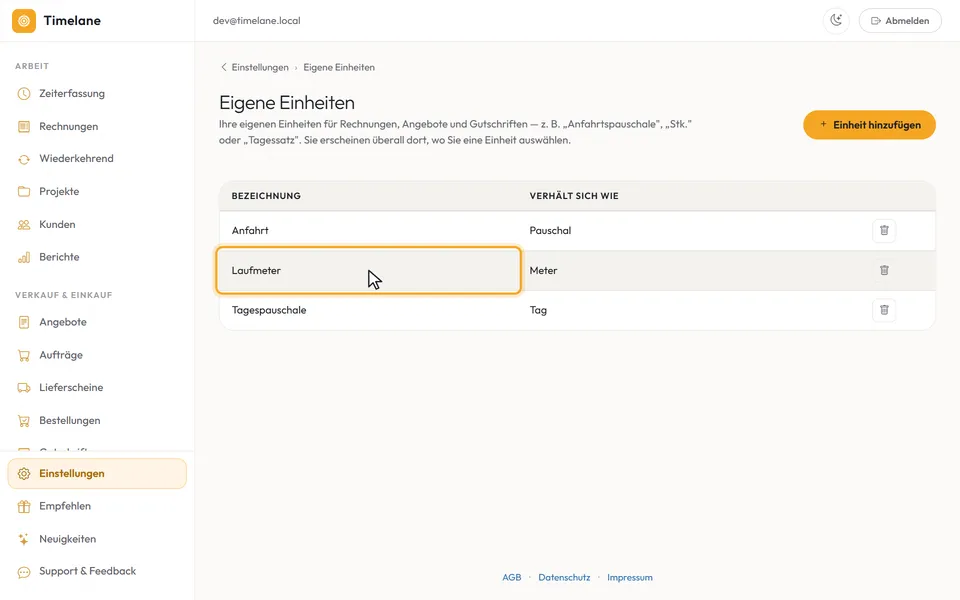Viewport: 960px width, 600px height.
Task: Click the Anfahrt name cell
Action: 369,231
